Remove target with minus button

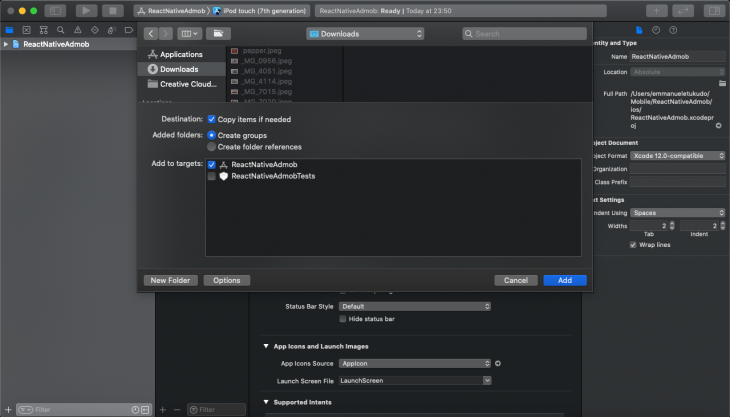(x=177, y=410)
